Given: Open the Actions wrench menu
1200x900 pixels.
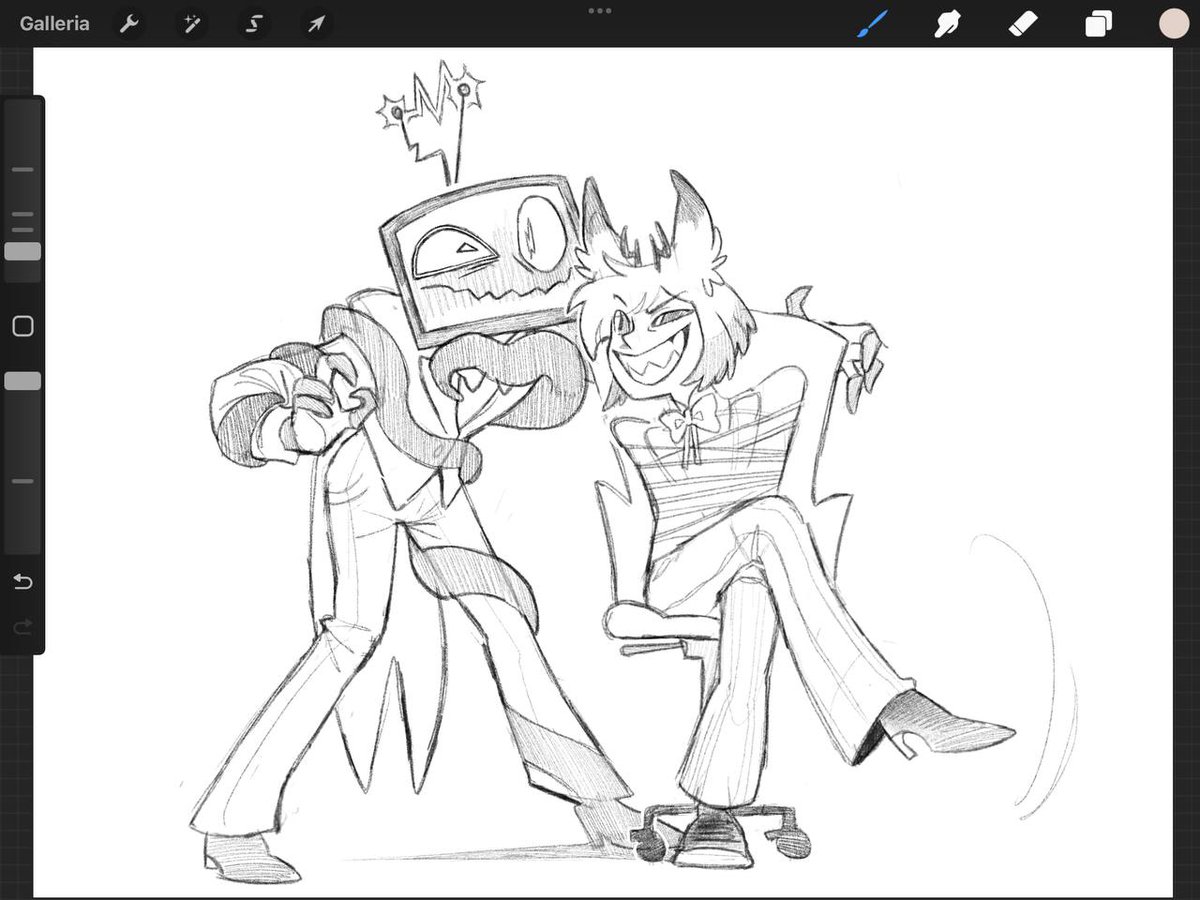Looking at the screenshot, I should 129,24.
